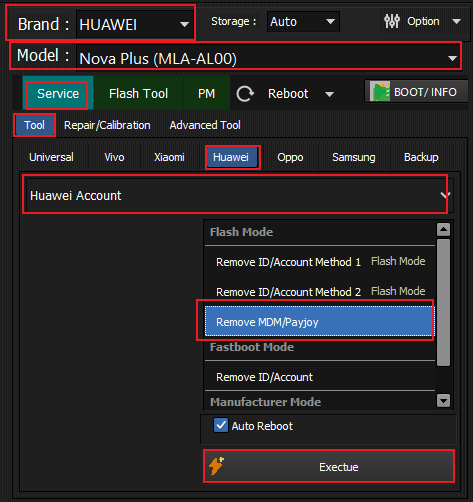Click the lightning bolt icon on Exectue
Image resolution: width=473 pixels, height=502 pixels.
[216, 466]
